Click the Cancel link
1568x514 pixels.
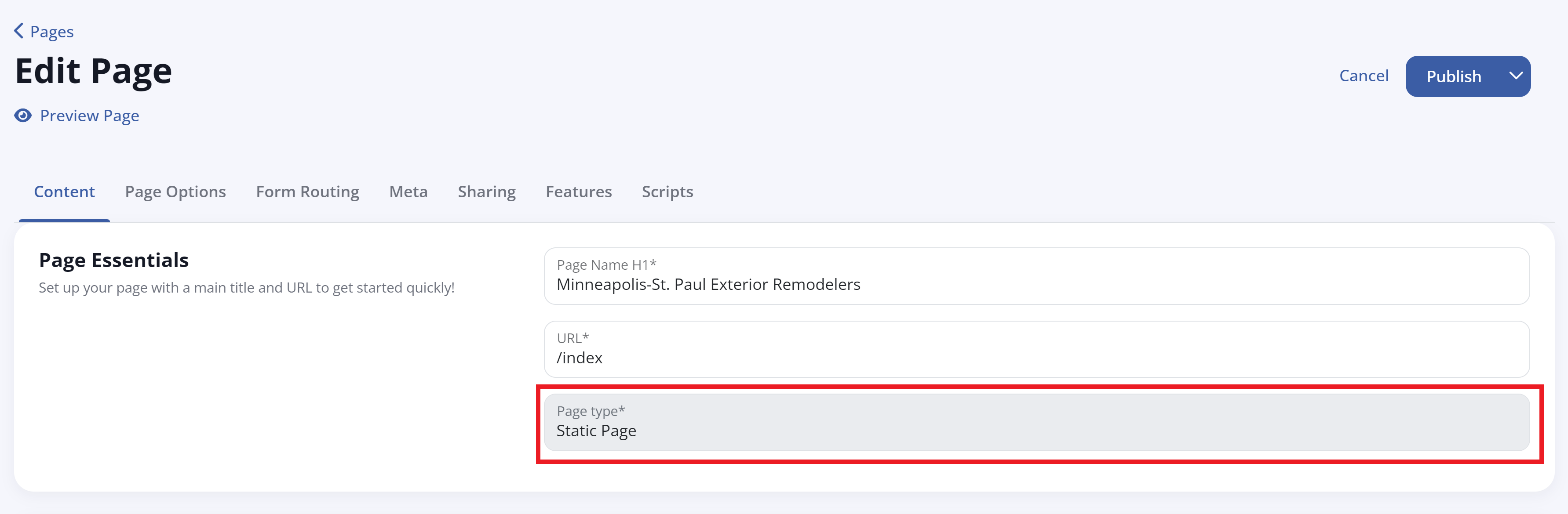pyautogui.click(x=1364, y=76)
